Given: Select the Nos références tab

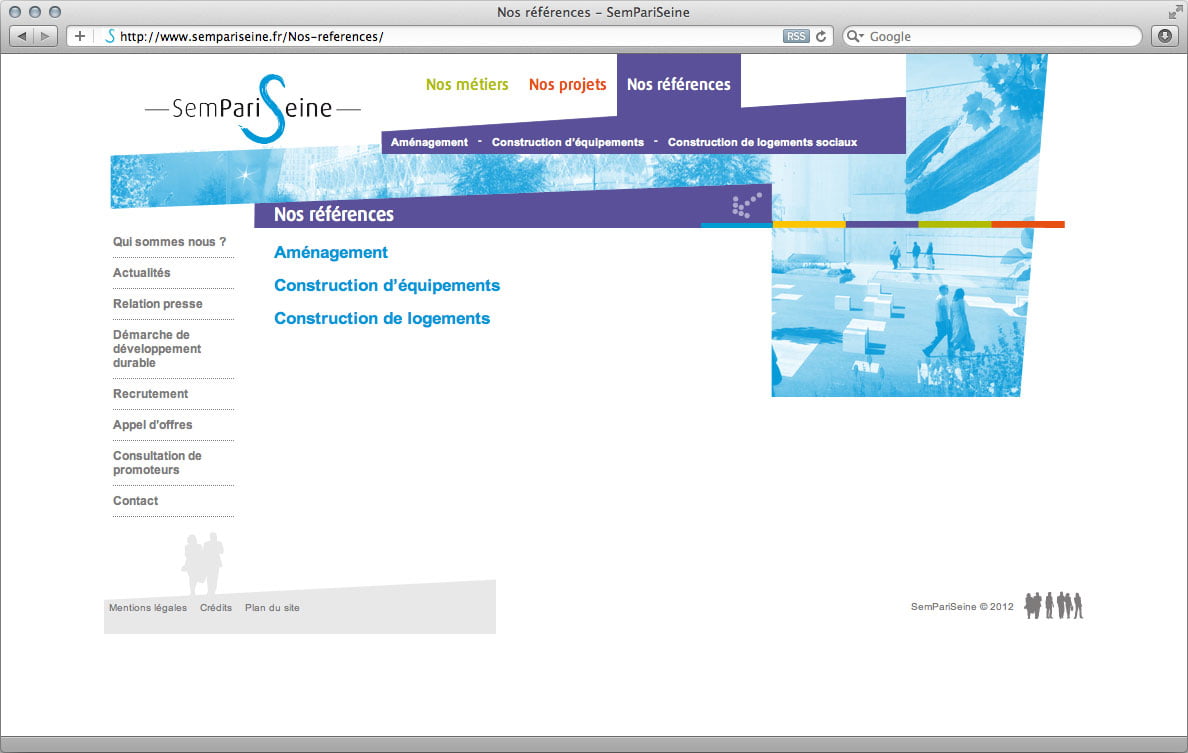Looking at the screenshot, I should (x=678, y=84).
